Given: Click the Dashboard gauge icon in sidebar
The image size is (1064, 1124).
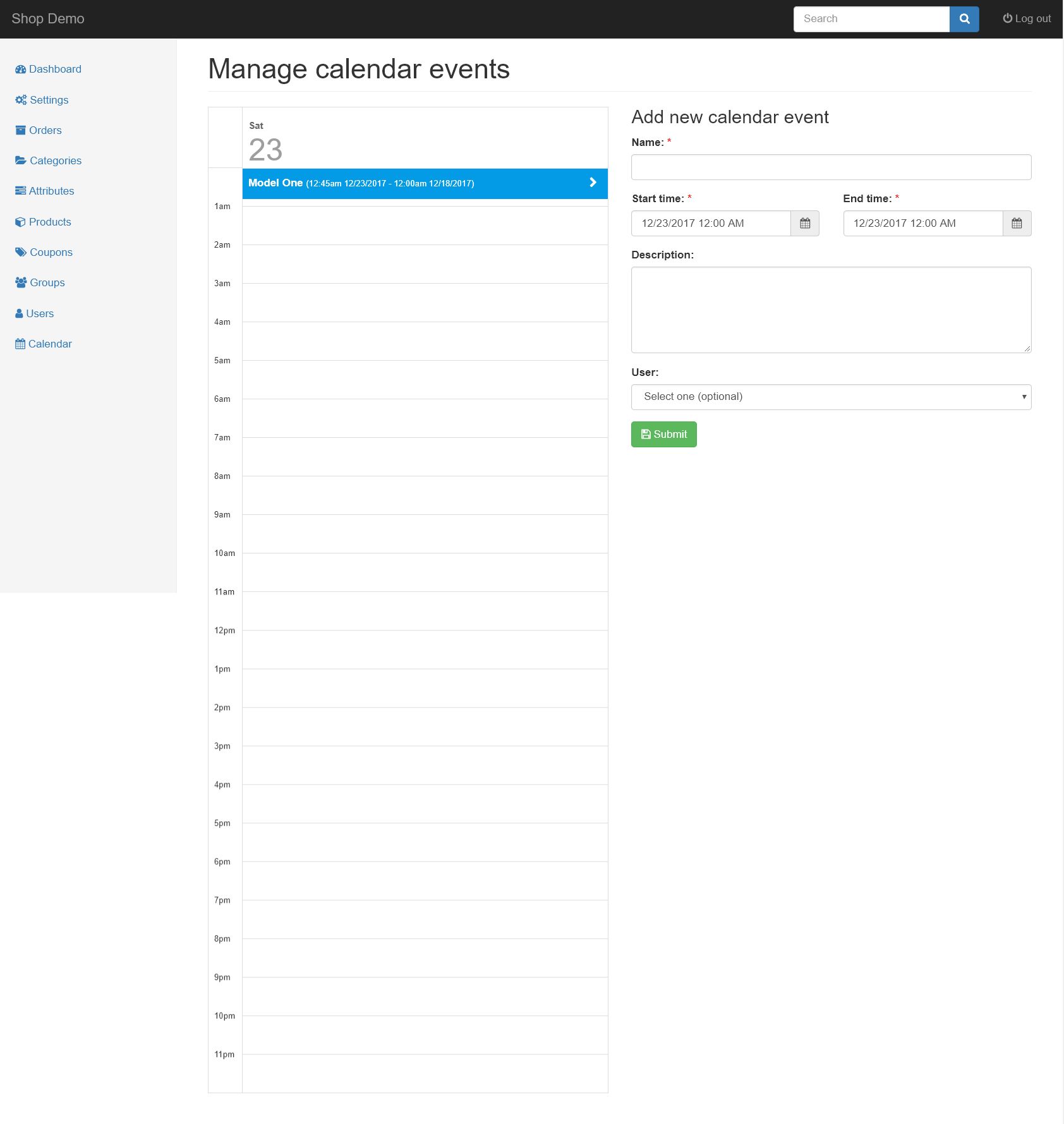Looking at the screenshot, I should pos(20,69).
